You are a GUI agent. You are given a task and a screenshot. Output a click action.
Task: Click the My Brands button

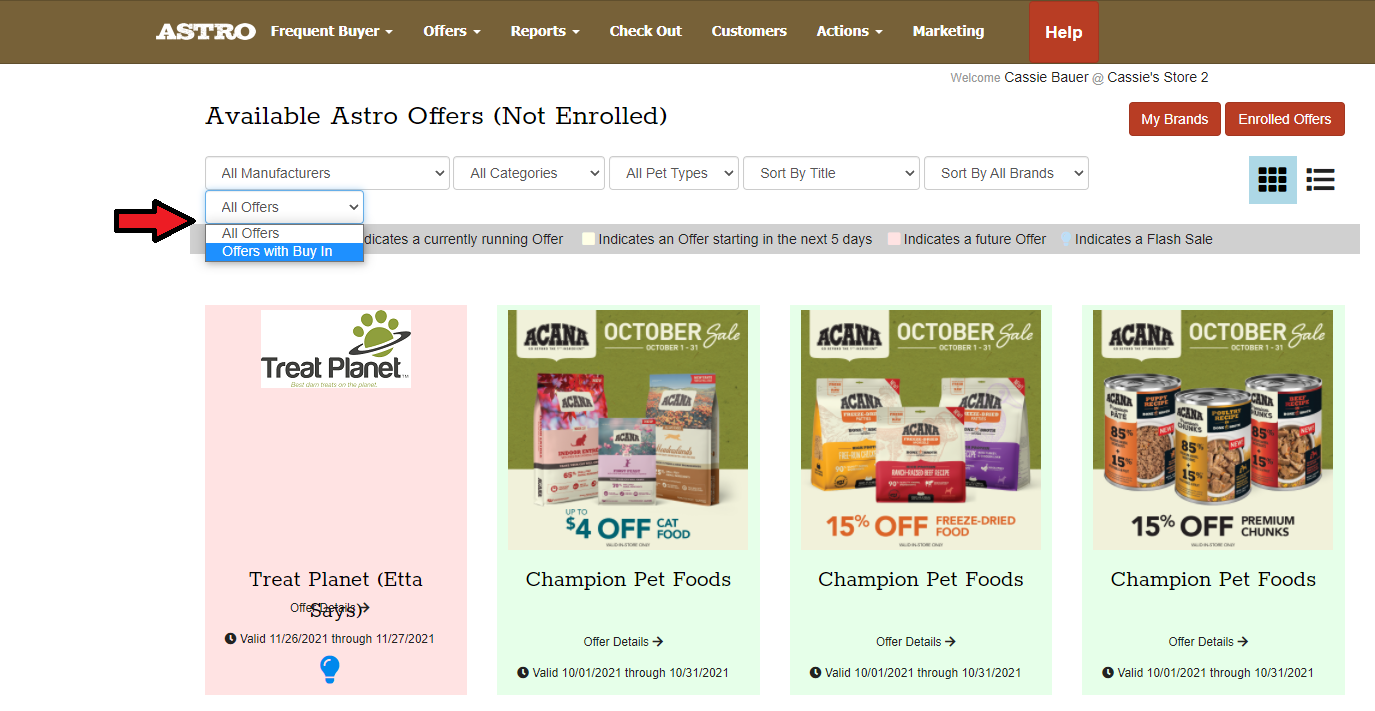pyautogui.click(x=1175, y=119)
